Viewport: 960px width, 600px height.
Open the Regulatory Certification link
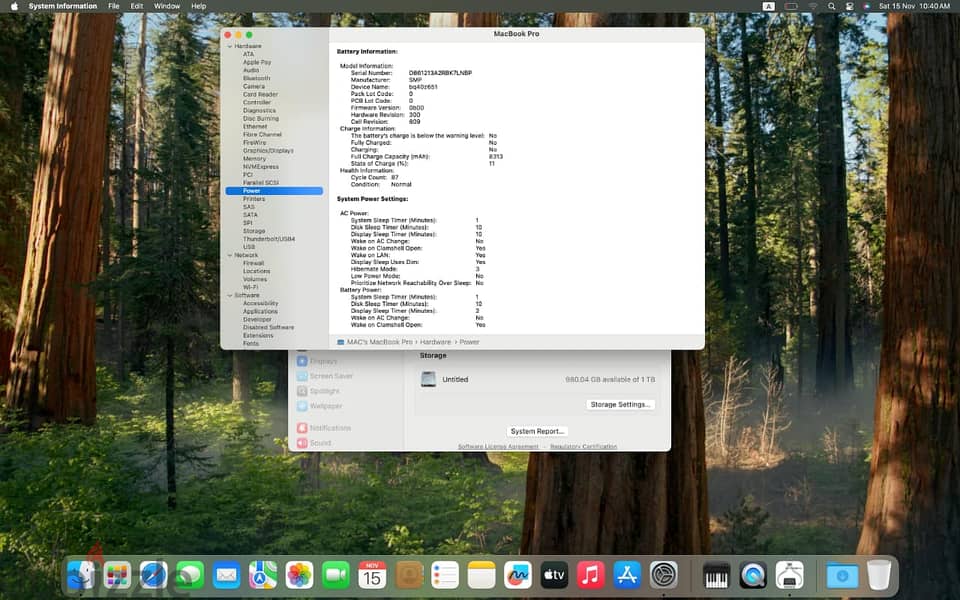(x=583, y=446)
